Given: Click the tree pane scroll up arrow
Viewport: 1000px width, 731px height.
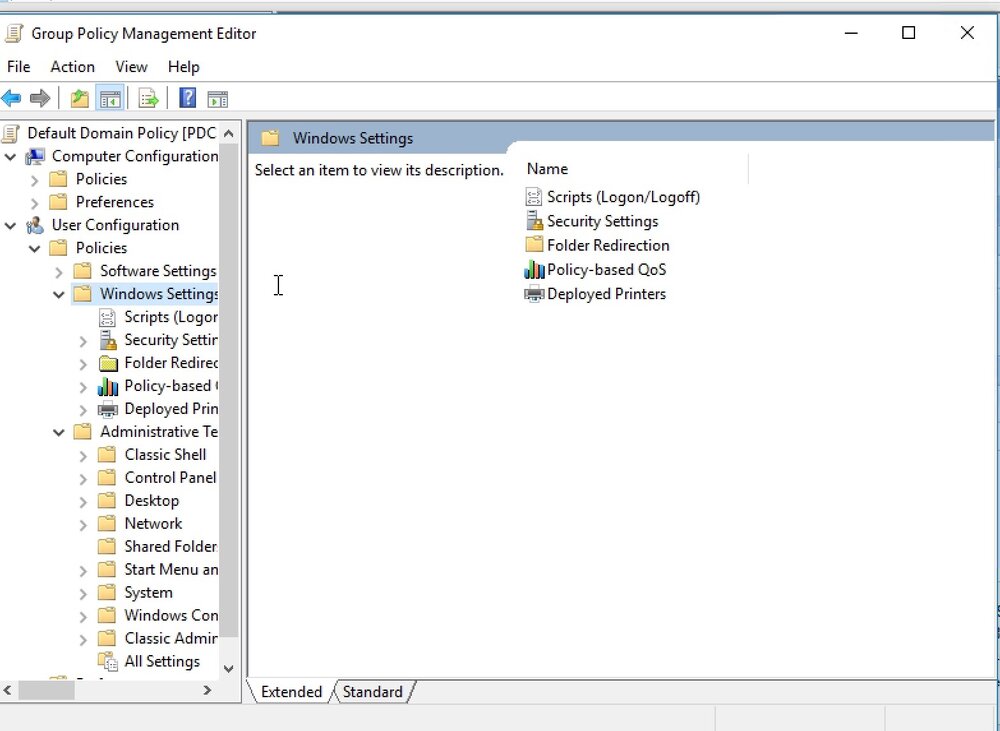Looking at the screenshot, I should (x=229, y=133).
